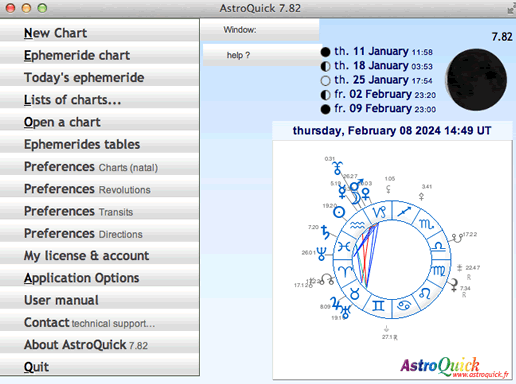
Task: Select the th. 18 January 03:53 entry
Action: (383, 66)
